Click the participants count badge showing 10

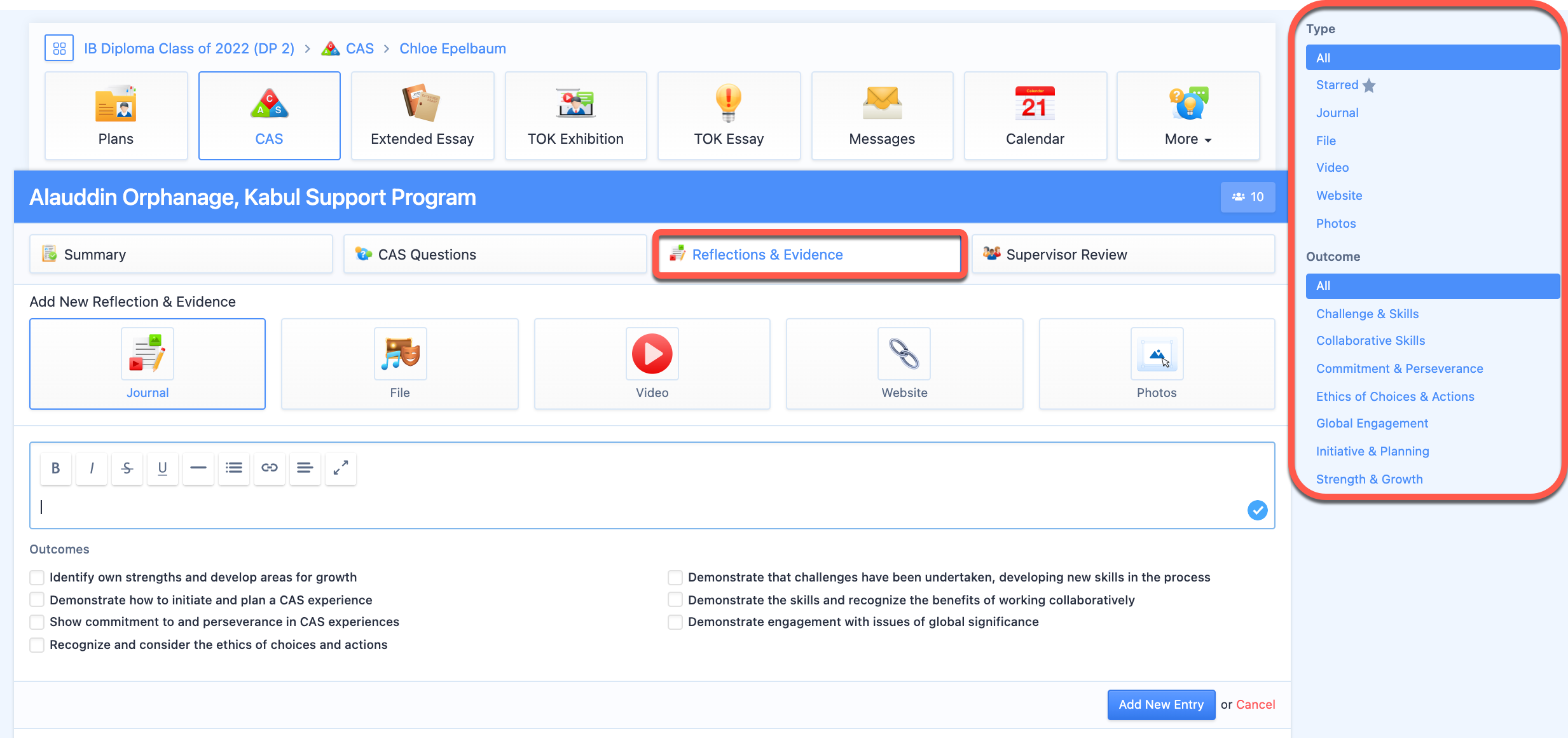coord(1248,197)
